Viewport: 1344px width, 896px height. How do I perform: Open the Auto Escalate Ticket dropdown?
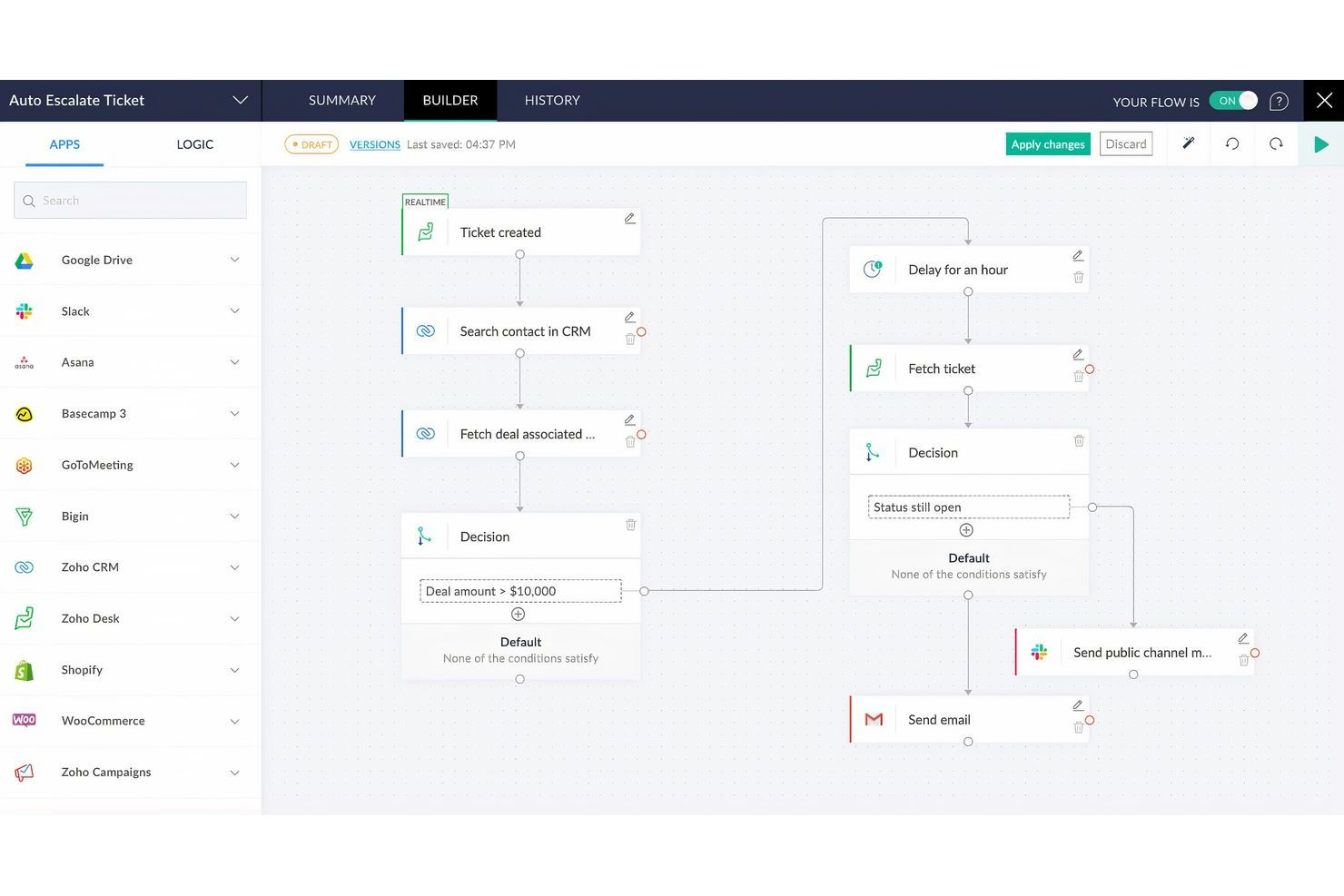tap(240, 100)
